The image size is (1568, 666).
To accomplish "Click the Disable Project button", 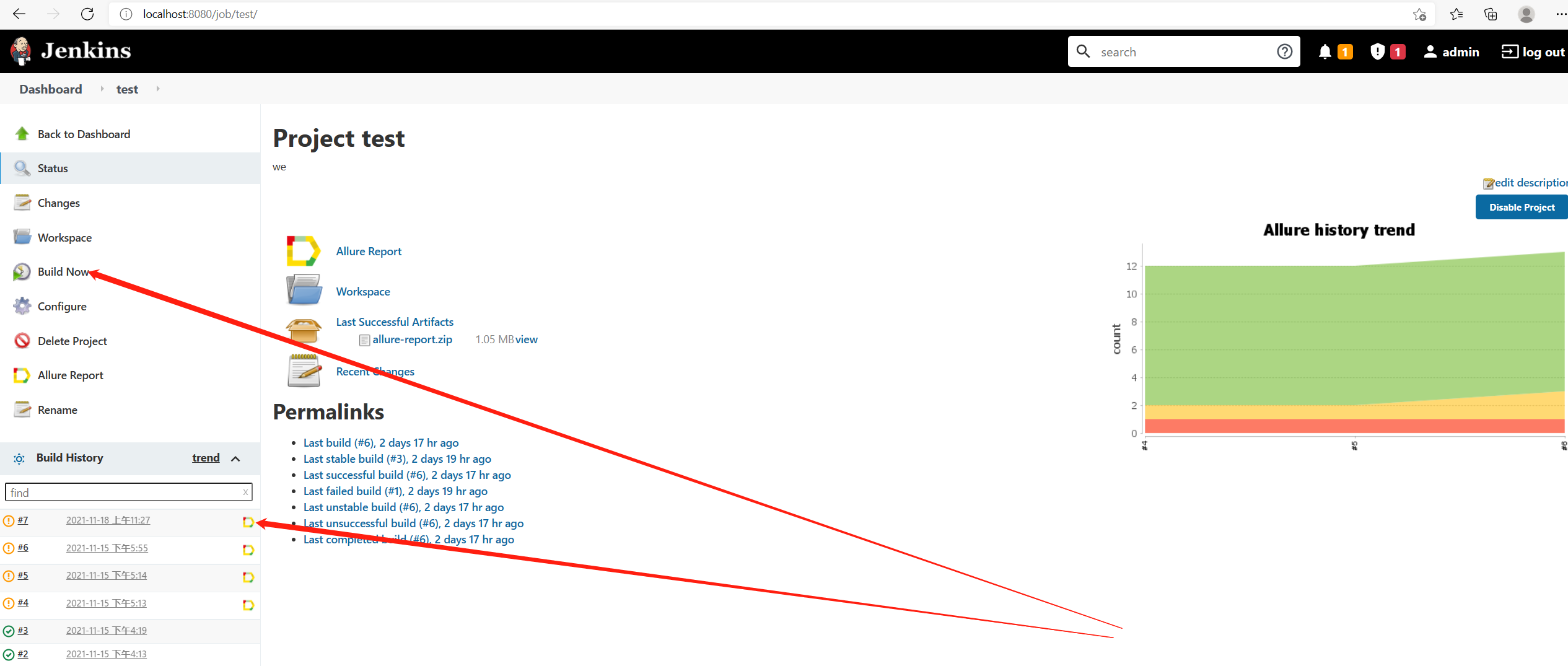I will 1522,207.
